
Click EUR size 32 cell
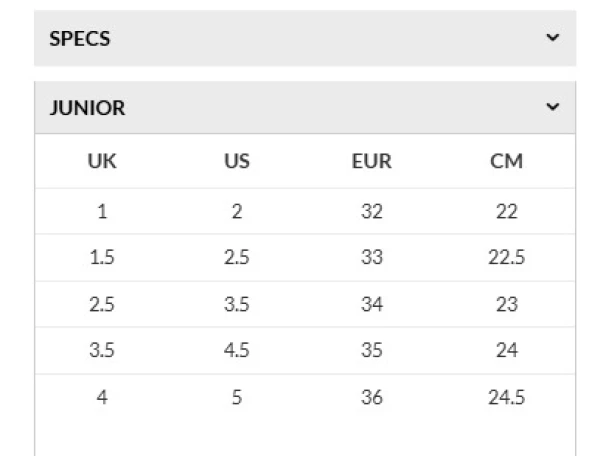[371, 212]
